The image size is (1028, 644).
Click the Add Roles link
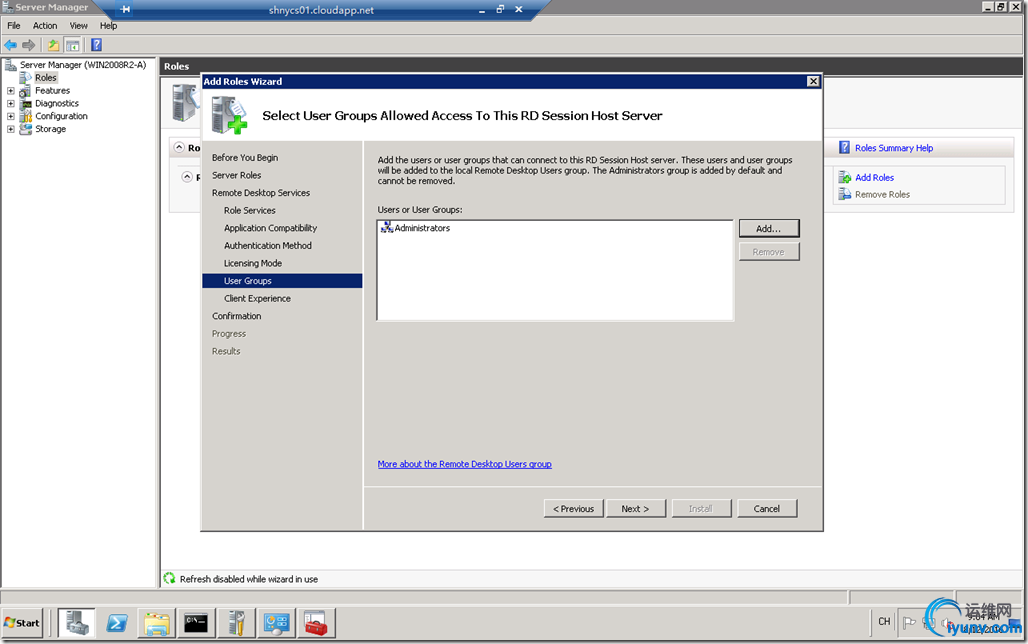point(874,178)
